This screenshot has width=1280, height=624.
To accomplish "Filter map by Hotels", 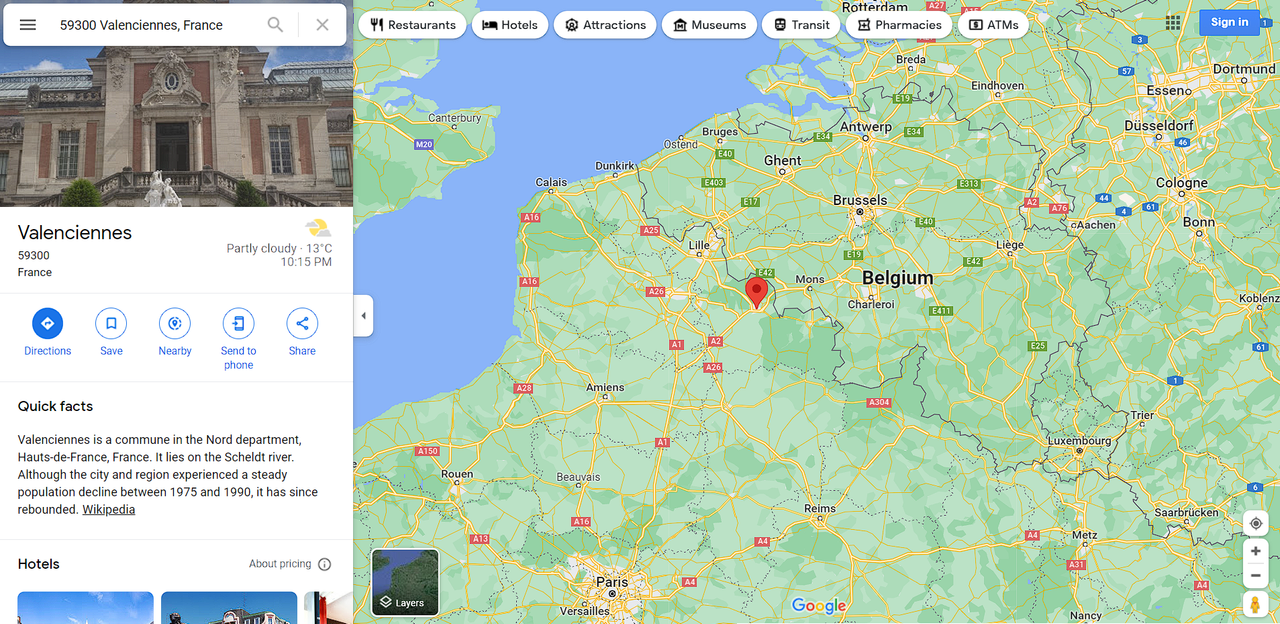I will tap(510, 25).
